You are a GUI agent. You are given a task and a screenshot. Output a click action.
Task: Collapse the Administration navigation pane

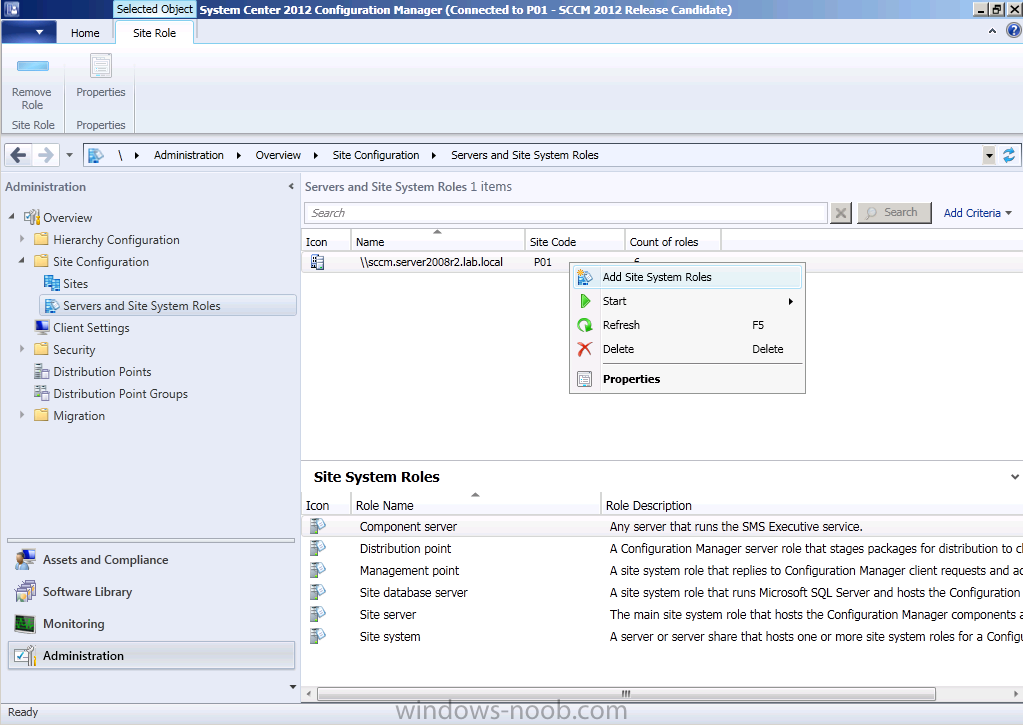[291, 187]
